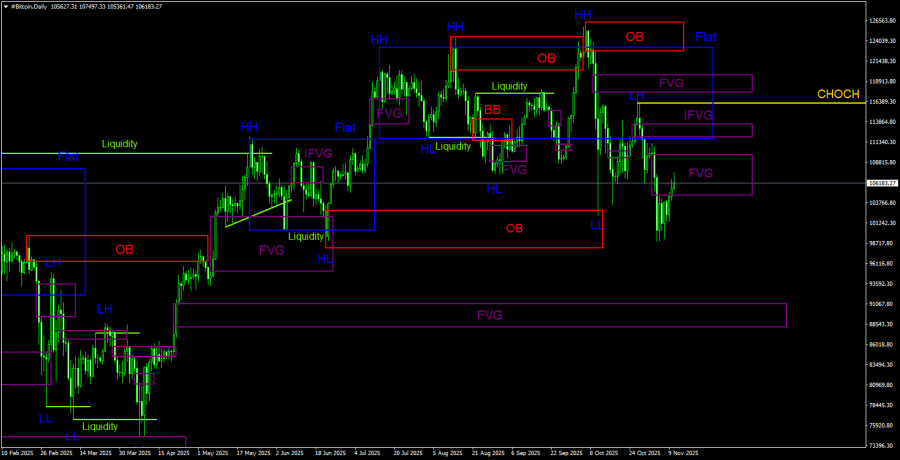Viewport: 900px width, 460px height.
Task: Click the small triangle icon before #Bitcoin,Daily
Action: coord(5,5)
